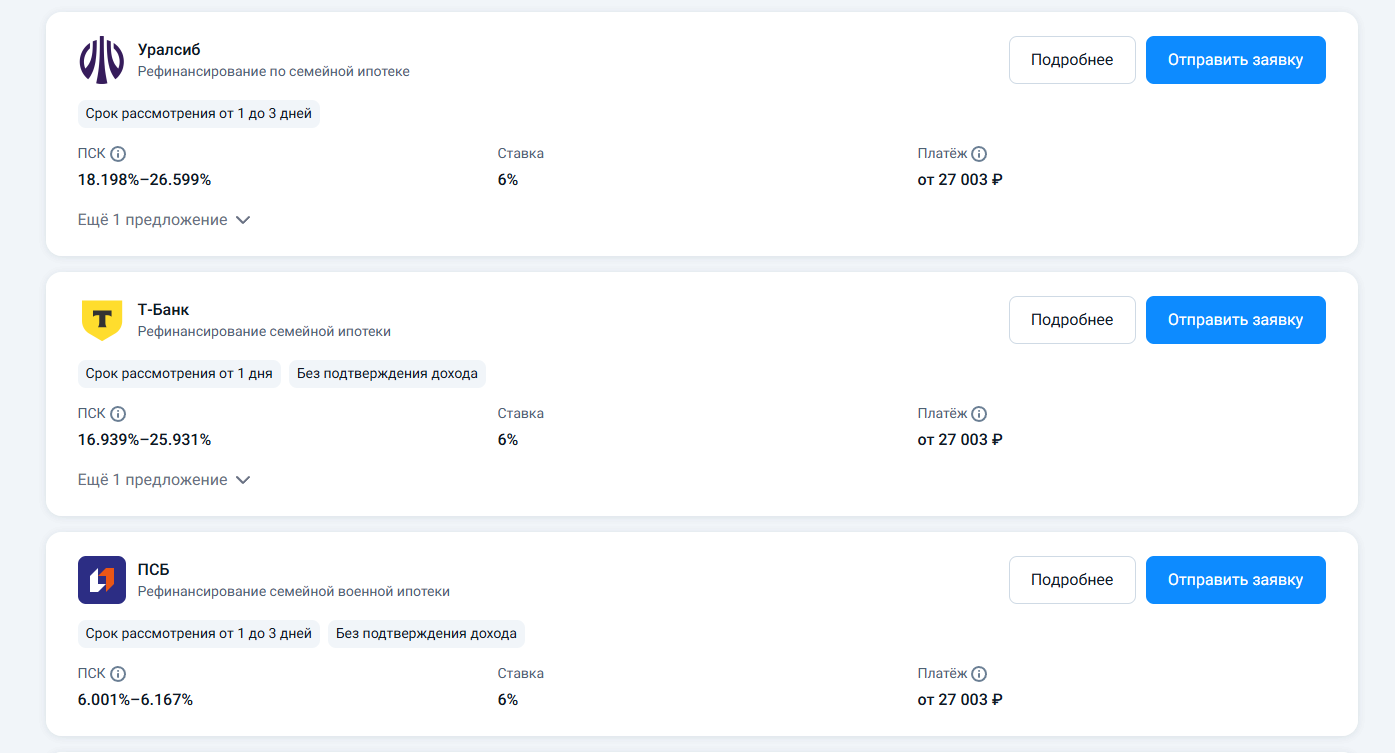Click Отправить заявку for ПСБ
Viewport: 1395px width, 753px height.
point(1236,580)
